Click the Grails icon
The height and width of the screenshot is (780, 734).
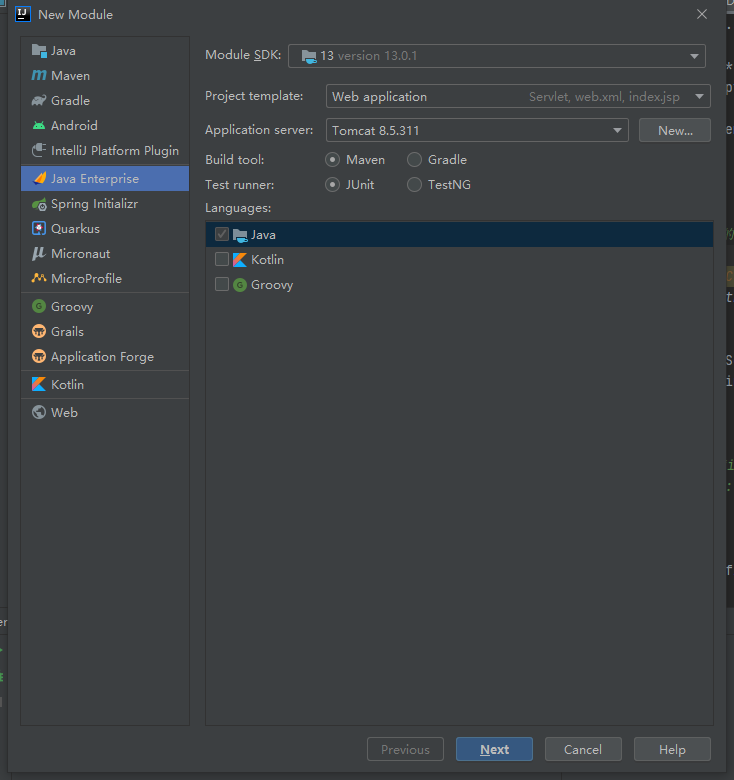(39, 331)
